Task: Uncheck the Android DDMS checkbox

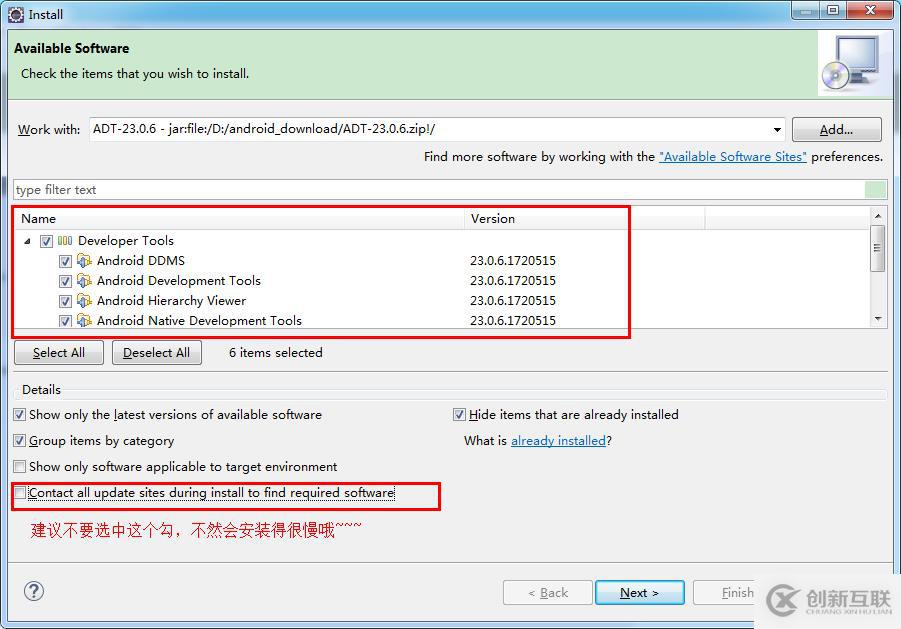Action: pos(66,261)
